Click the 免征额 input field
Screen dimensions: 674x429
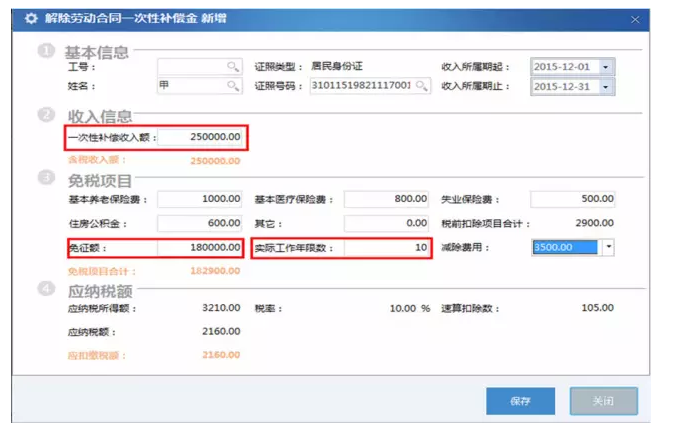tap(200, 247)
